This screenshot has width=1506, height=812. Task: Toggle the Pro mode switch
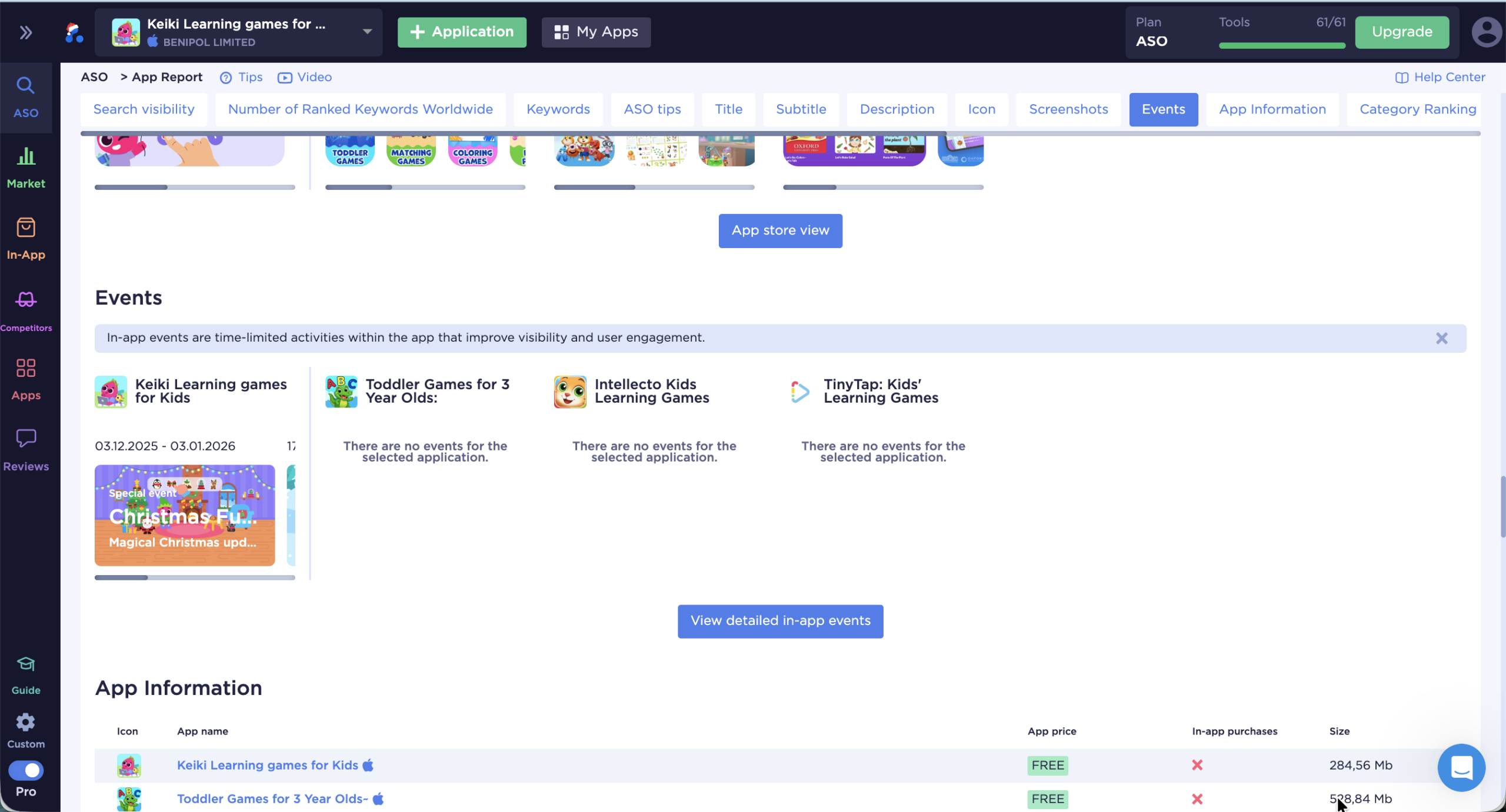point(26,770)
